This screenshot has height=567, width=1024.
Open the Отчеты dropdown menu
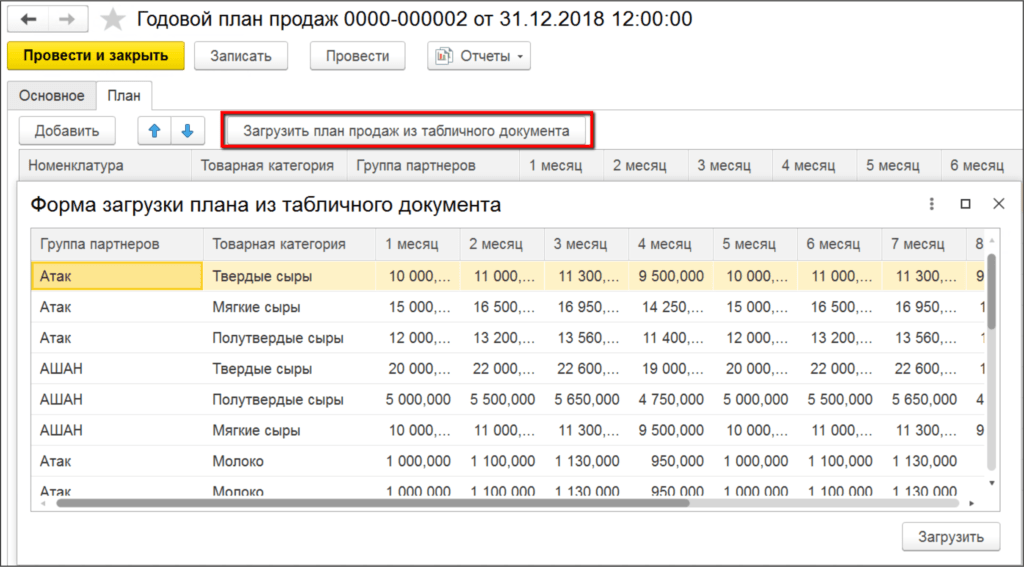[479, 56]
